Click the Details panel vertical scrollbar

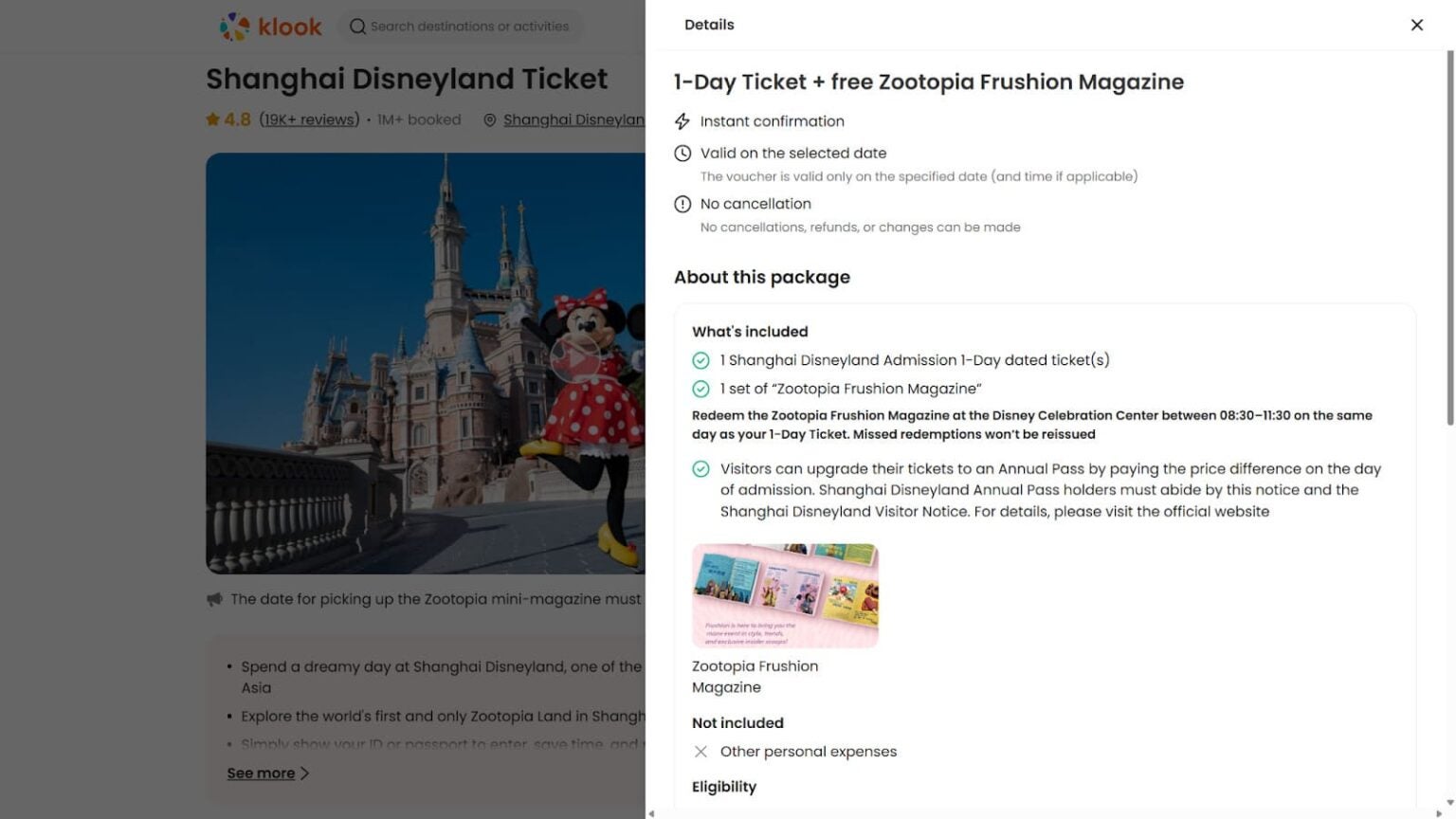click(1448, 237)
